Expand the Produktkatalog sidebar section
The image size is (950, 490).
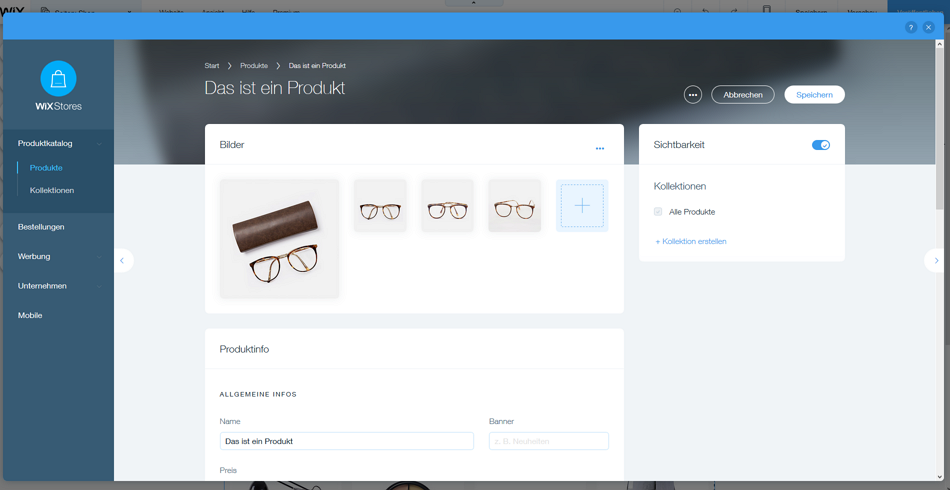(x=58, y=143)
